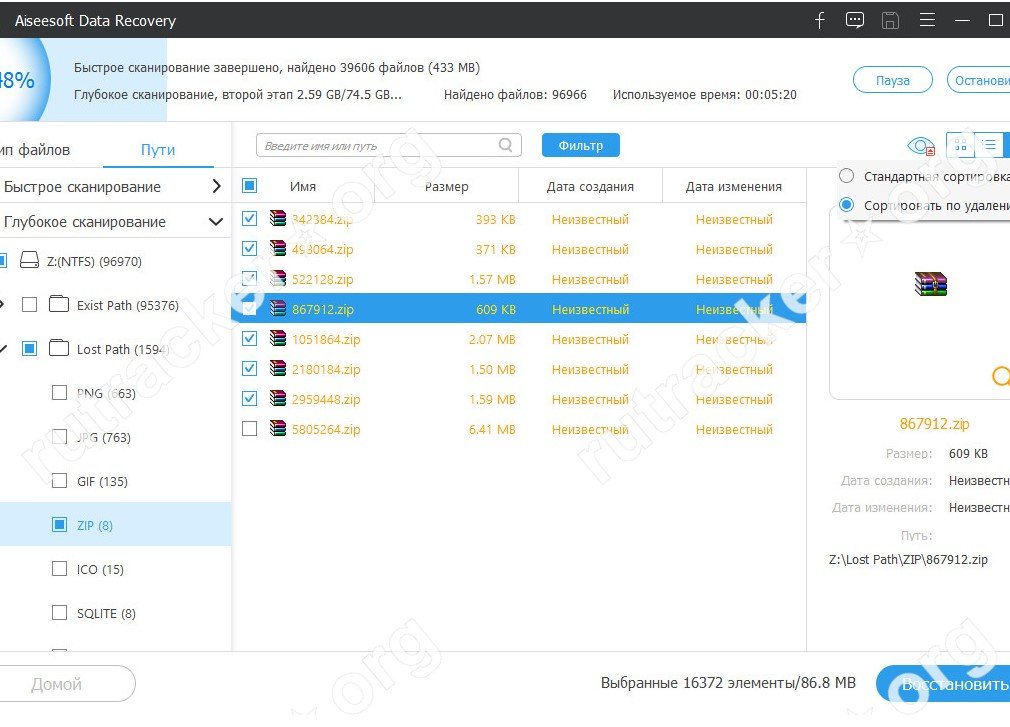Click the save scan floppy disk icon

coord(890,21)
